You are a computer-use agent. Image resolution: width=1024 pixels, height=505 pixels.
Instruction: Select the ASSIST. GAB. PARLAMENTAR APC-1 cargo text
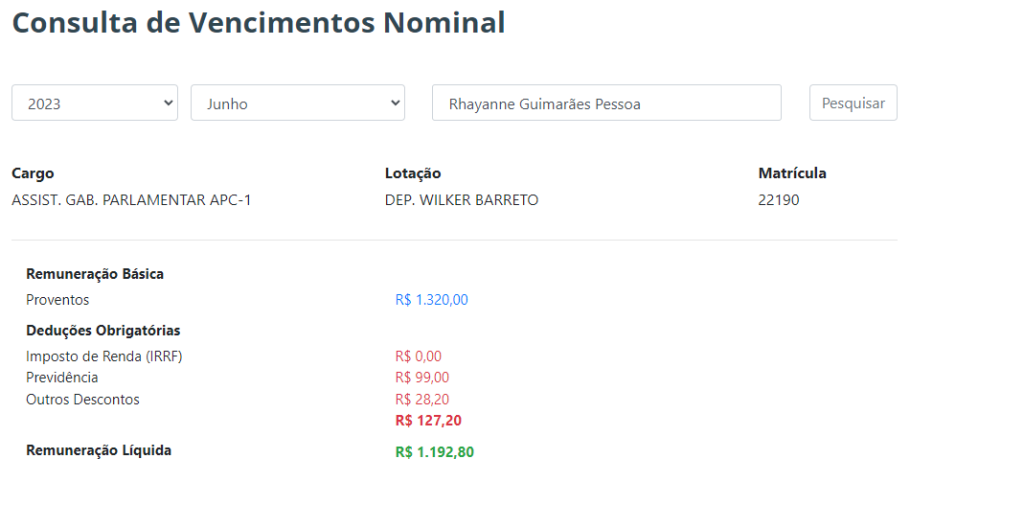[x=131, y=200]
